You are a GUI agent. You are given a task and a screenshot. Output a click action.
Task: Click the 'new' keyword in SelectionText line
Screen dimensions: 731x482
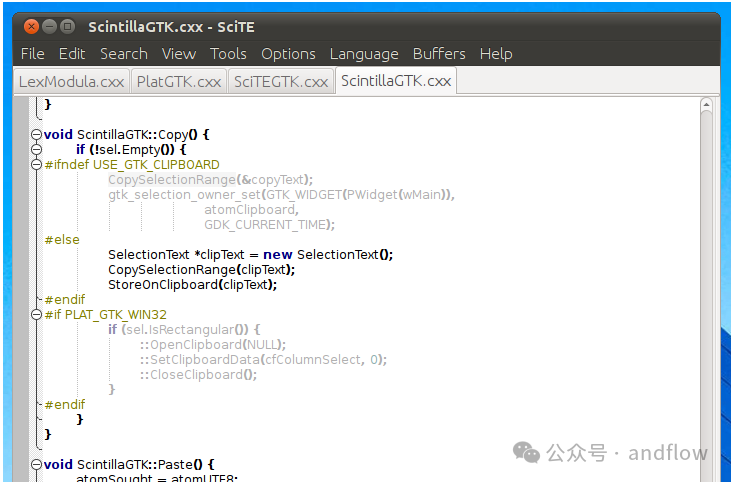tap(277, 255)
